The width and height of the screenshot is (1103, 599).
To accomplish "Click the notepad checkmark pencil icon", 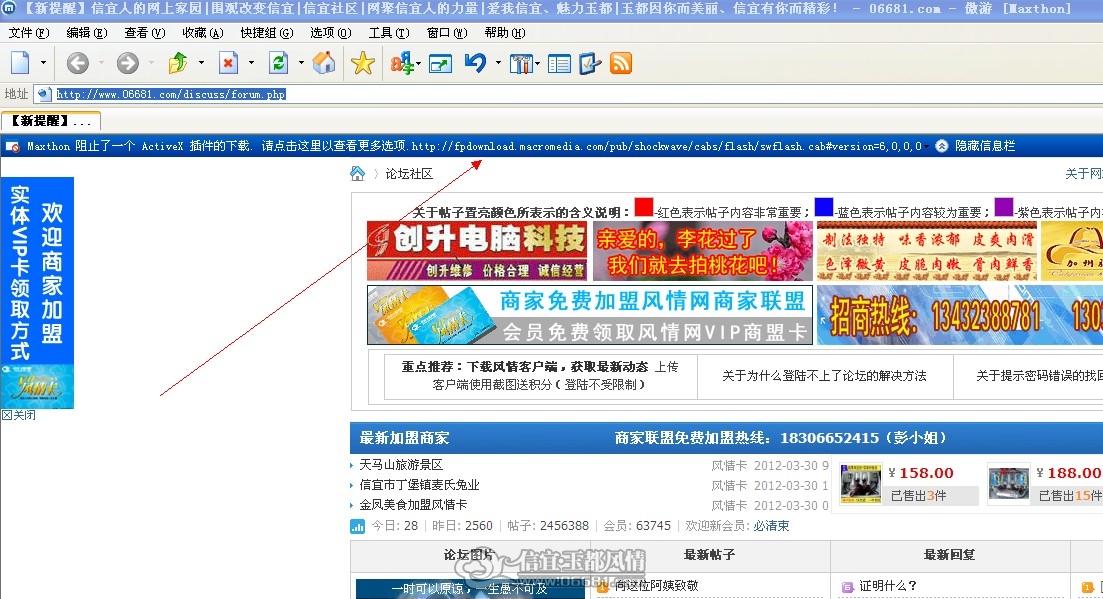I will pyautogui.click(x=589, y=64).
